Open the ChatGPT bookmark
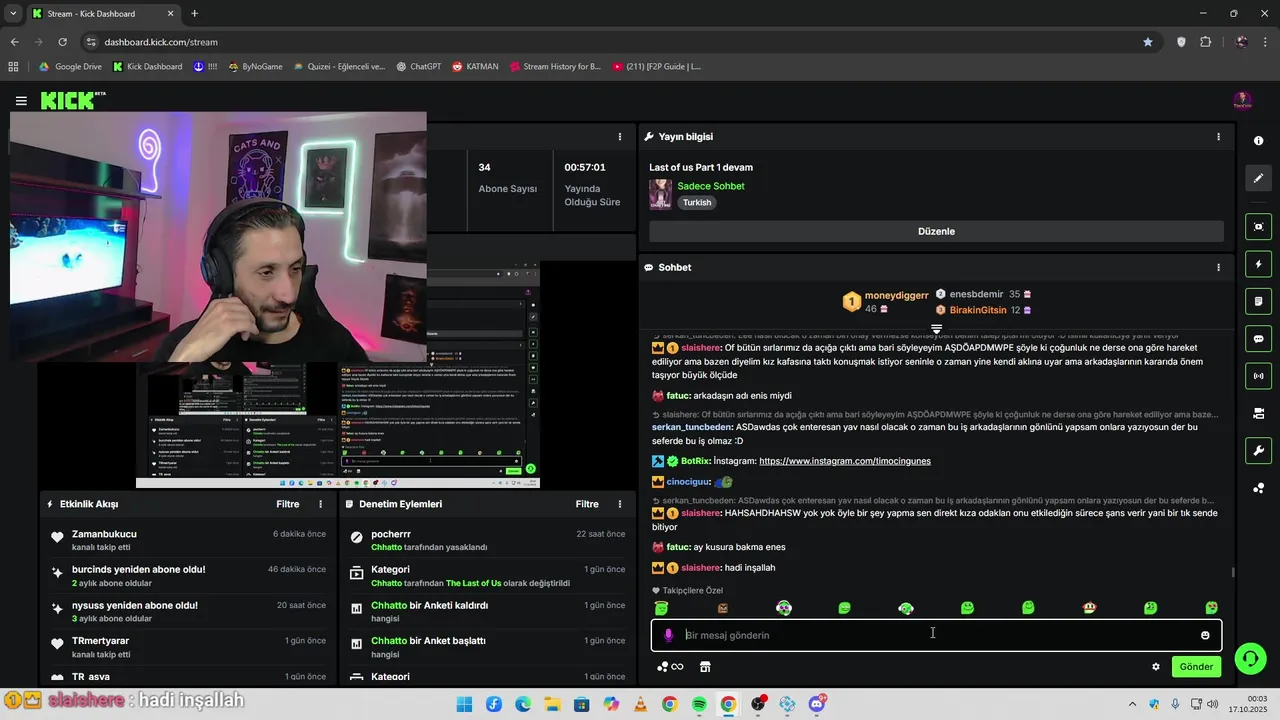Viewport: 1280px width, 720px height. coord(418,67)
